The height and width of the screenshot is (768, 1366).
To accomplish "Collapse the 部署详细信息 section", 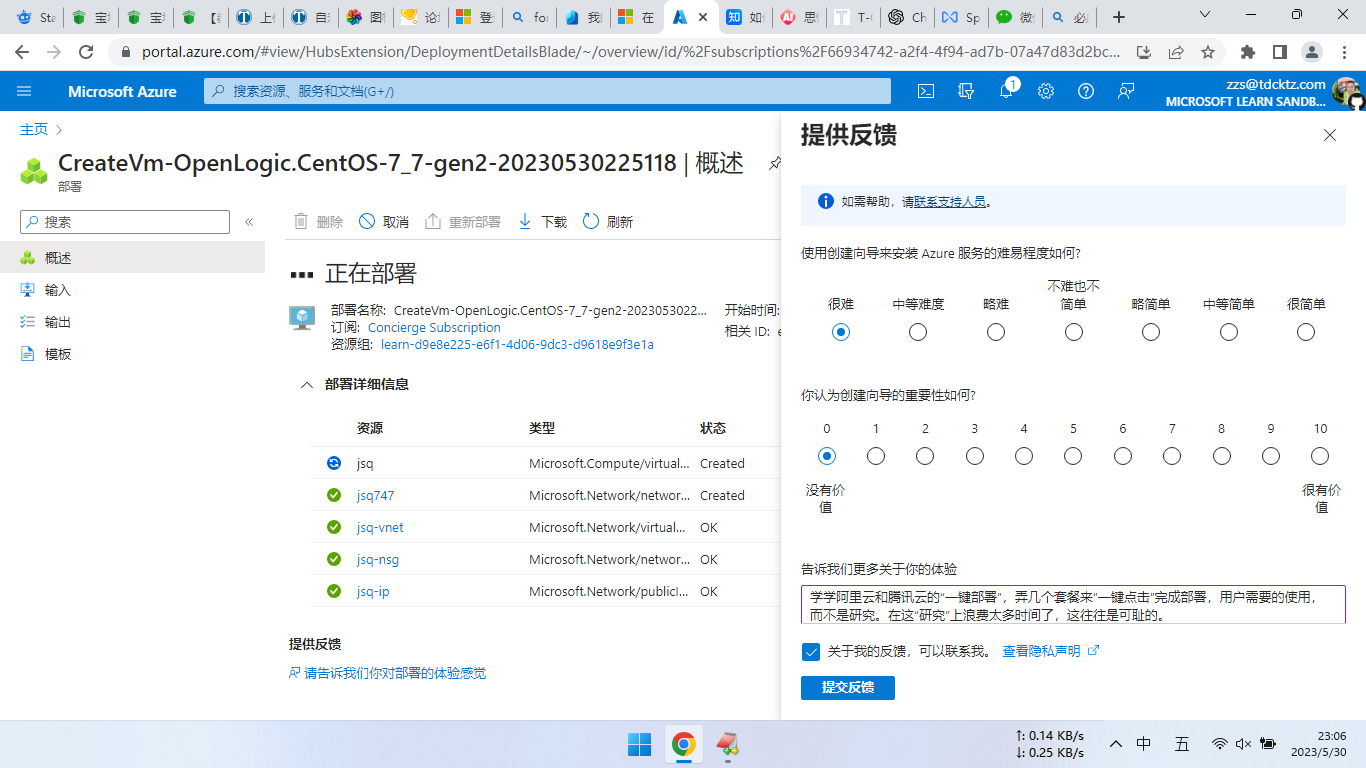I will [307, 384].
